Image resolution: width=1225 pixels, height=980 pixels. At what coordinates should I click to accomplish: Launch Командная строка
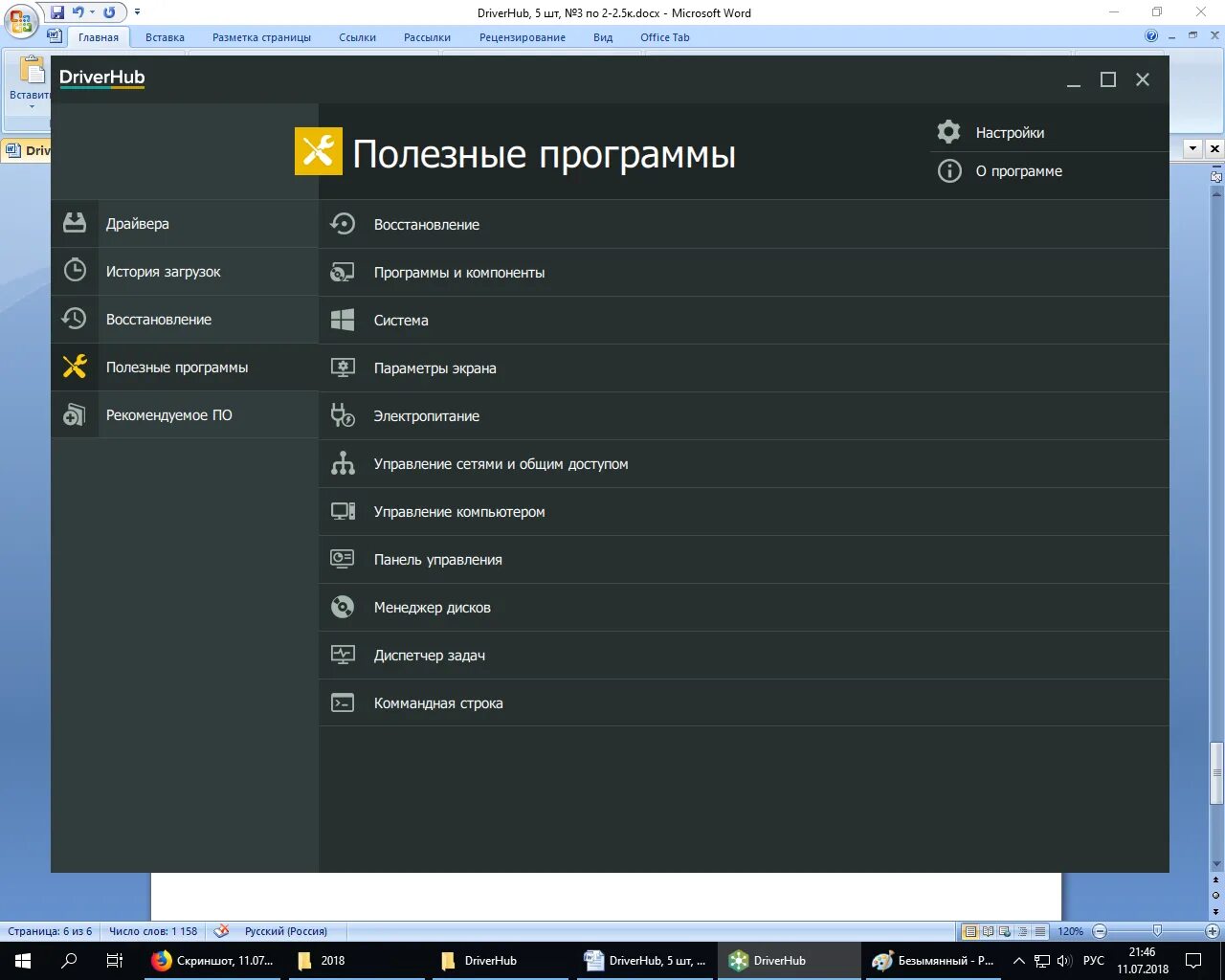[x=744, y=702]
